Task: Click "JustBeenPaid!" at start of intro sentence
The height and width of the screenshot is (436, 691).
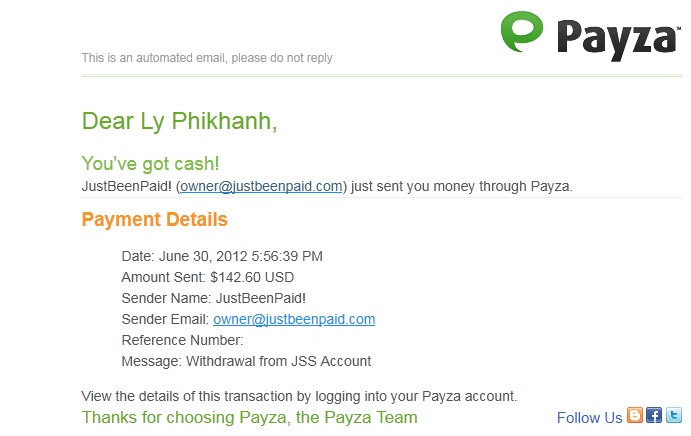Action: point(126,185)
